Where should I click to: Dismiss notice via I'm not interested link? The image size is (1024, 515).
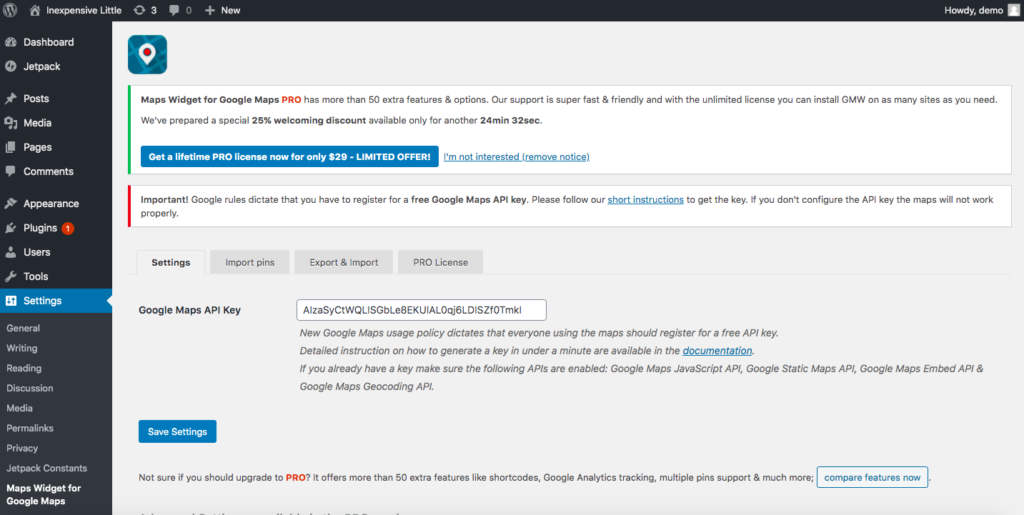(517, 157)
